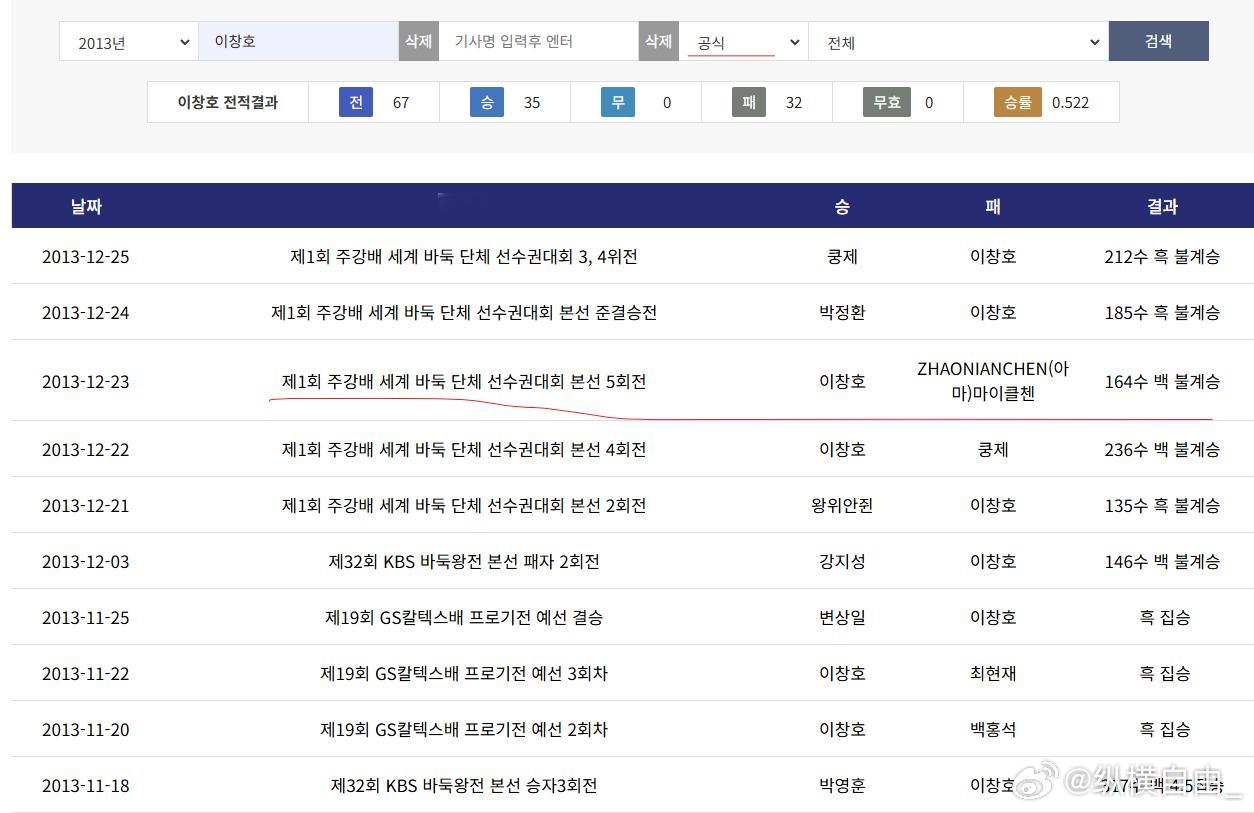The width and height of the screenshot is (1254, 813).
Task: Open the 2013년 year dropdown
Action: pyautogui.click(x=129, y=42)
